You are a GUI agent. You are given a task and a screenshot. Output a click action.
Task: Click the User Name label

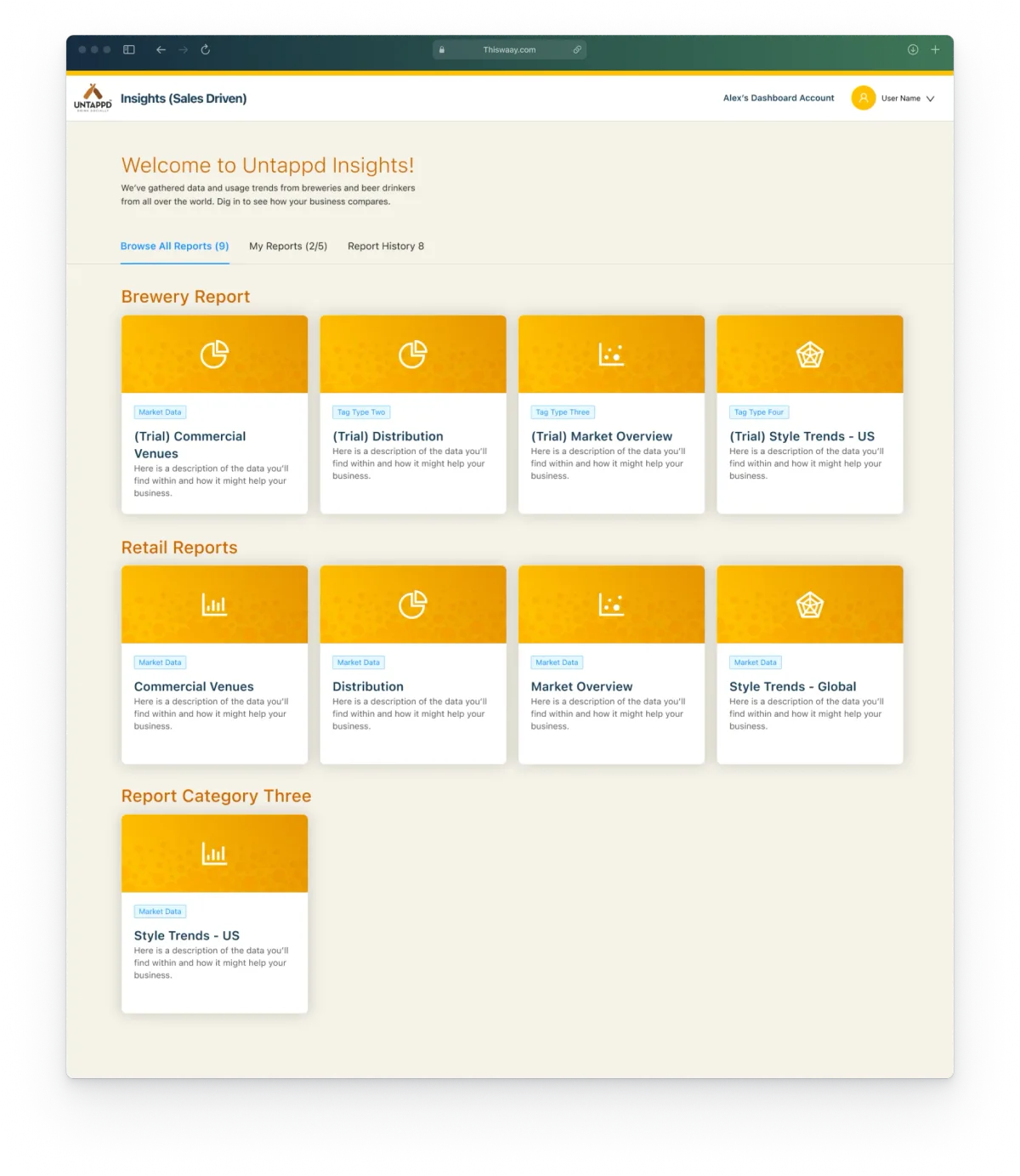pos(901,99)
